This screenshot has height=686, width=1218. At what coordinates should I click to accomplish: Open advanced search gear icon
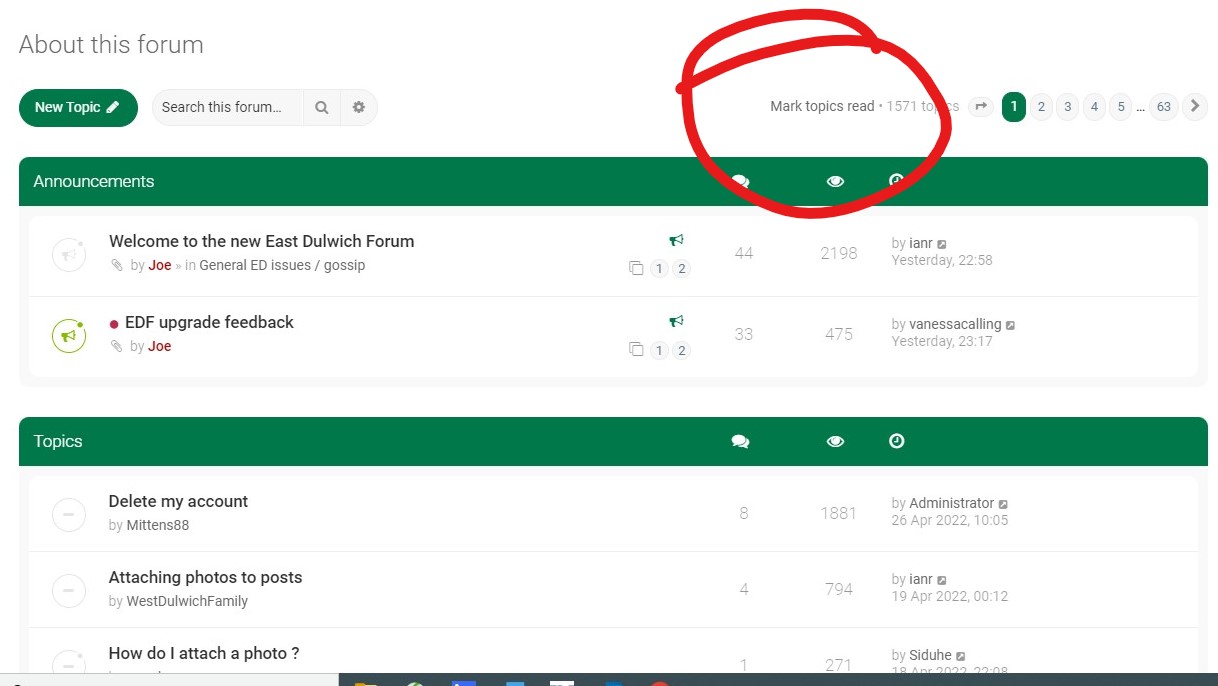(359, 107)
